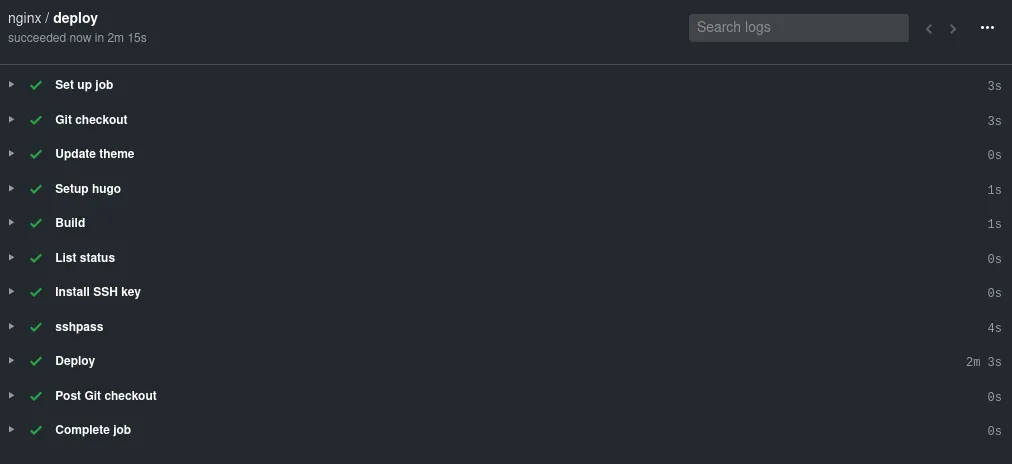This screenshot has width=1012, height=464.
Task: Click the 4s sshpass step duration
Action: tap(994, 328)
